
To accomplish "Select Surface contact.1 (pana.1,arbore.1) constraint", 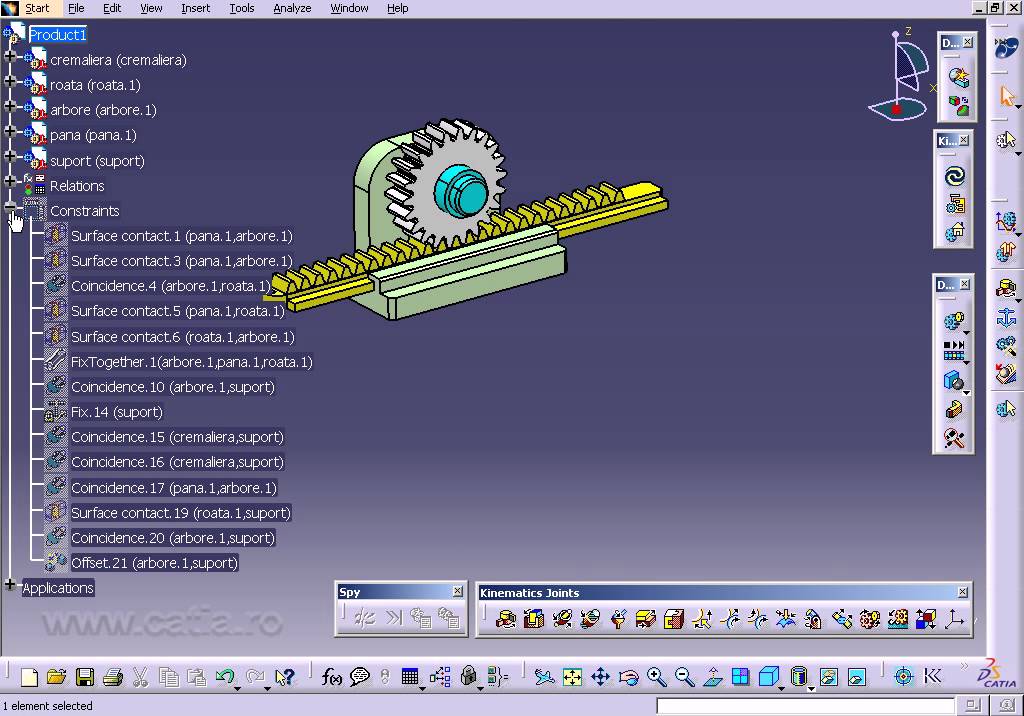I will [182, 236].
